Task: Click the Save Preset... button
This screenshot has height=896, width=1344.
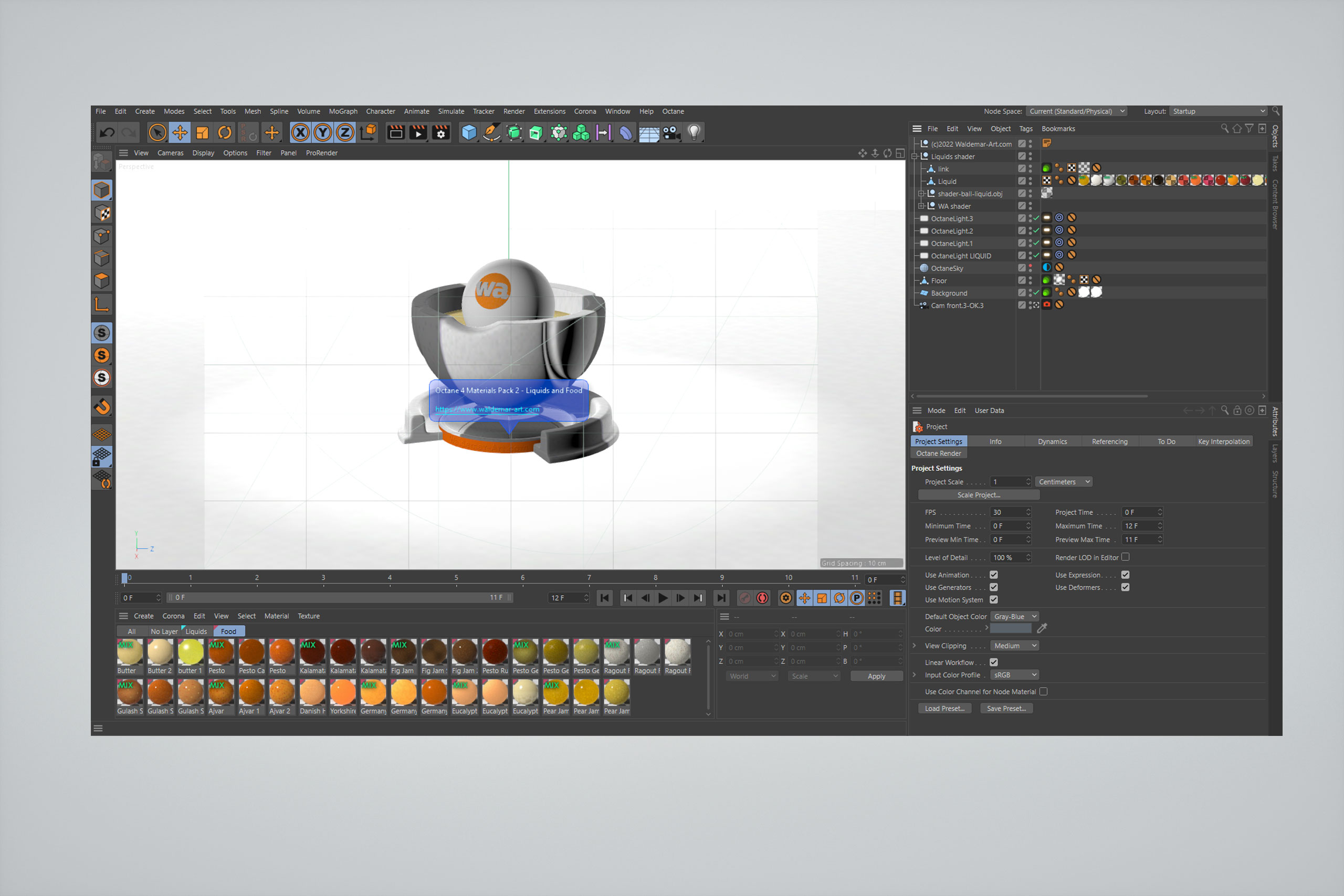Action: [x=1006, y=709]
